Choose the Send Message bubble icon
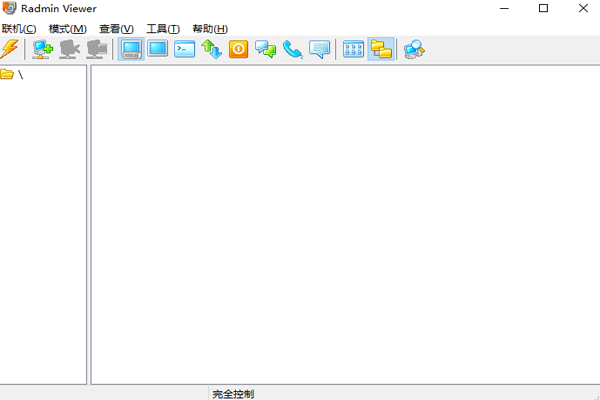 [x=320, y=49]
